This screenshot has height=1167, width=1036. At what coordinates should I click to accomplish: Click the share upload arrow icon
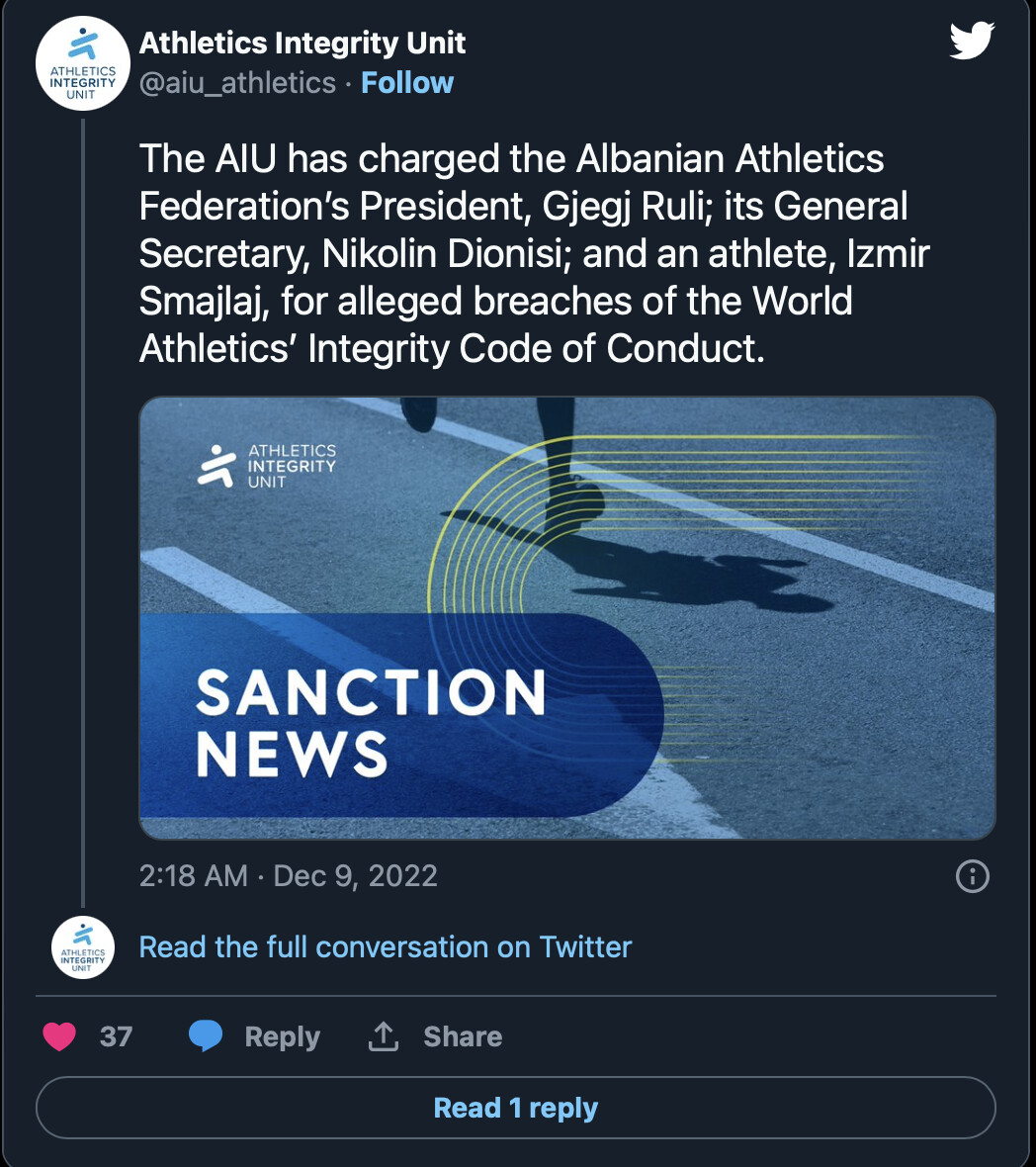coord(384,1035)
